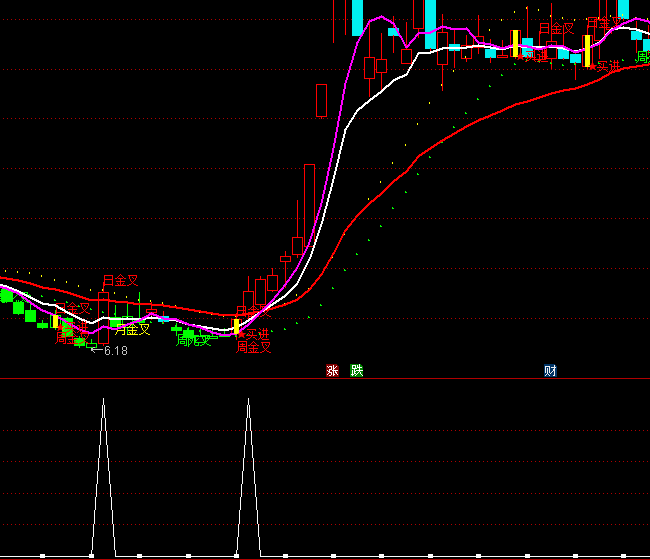The height and width of the screenshot is (560, 650).
Task: Click the 日金叉 label above the left candles
Action: pos(121,281)
